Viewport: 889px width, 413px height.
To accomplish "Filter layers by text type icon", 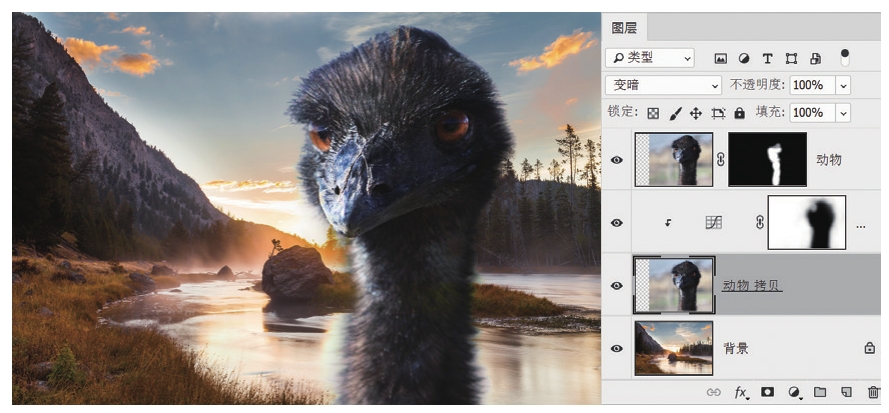I will pos(768,58).
